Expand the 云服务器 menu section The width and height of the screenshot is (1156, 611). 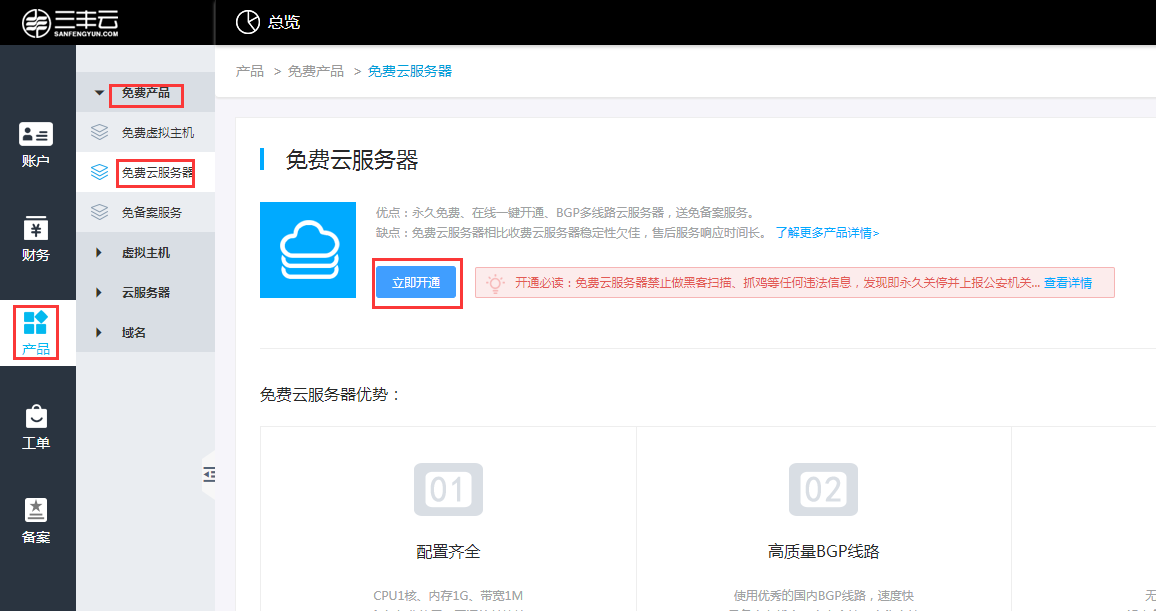145,291
